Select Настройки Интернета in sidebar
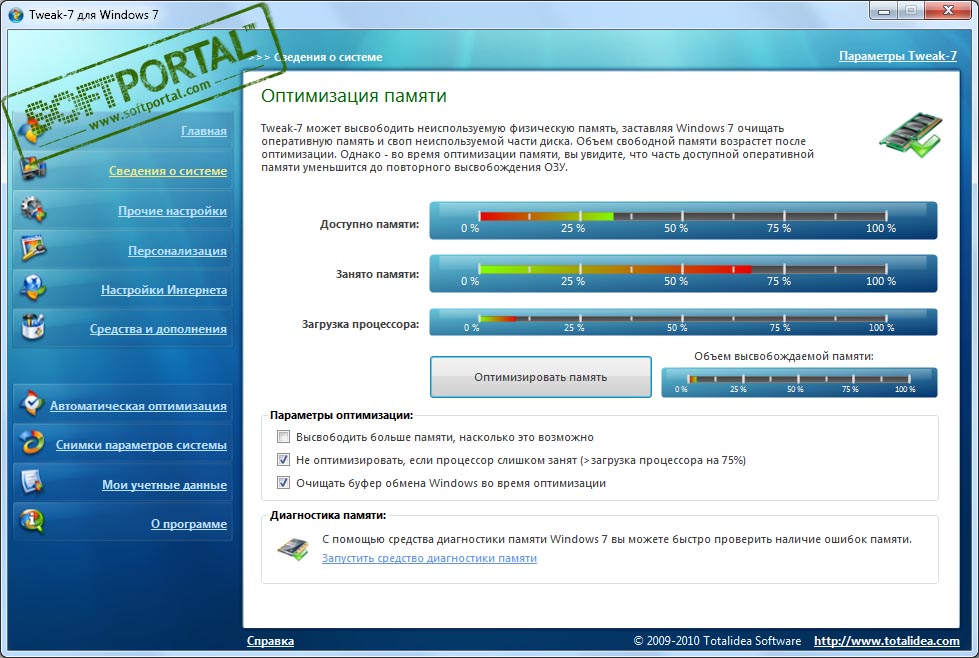Image resolution: width=979 pixels, height=658 pixels. [x=164, y=290]
